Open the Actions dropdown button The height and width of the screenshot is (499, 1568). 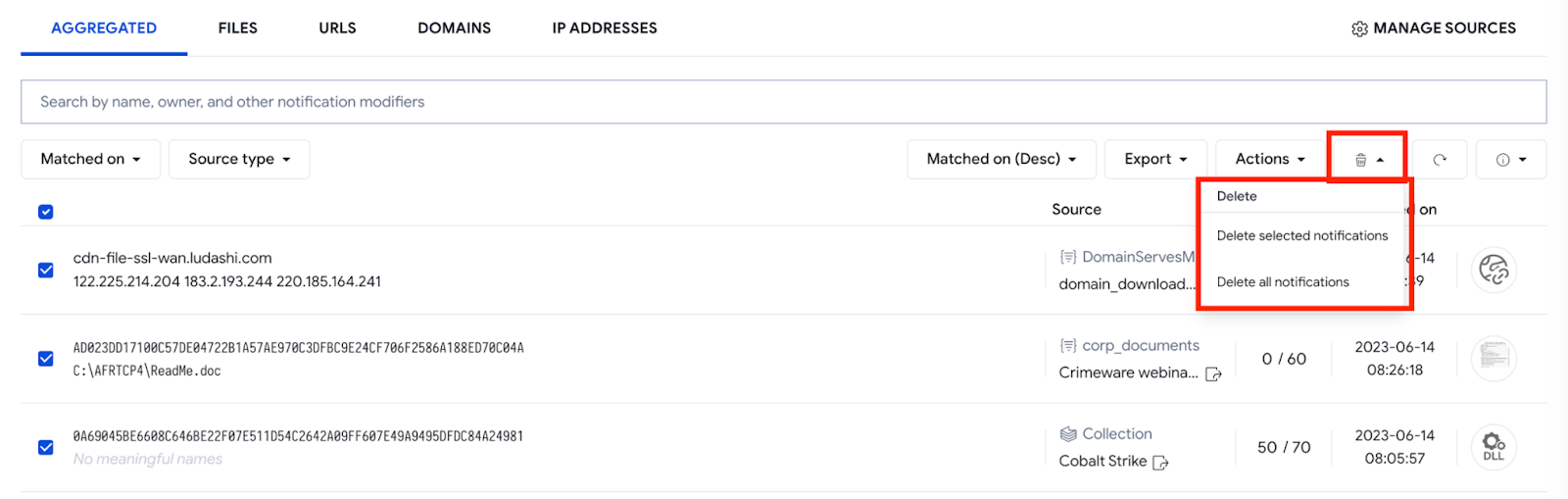(1270, 159)
